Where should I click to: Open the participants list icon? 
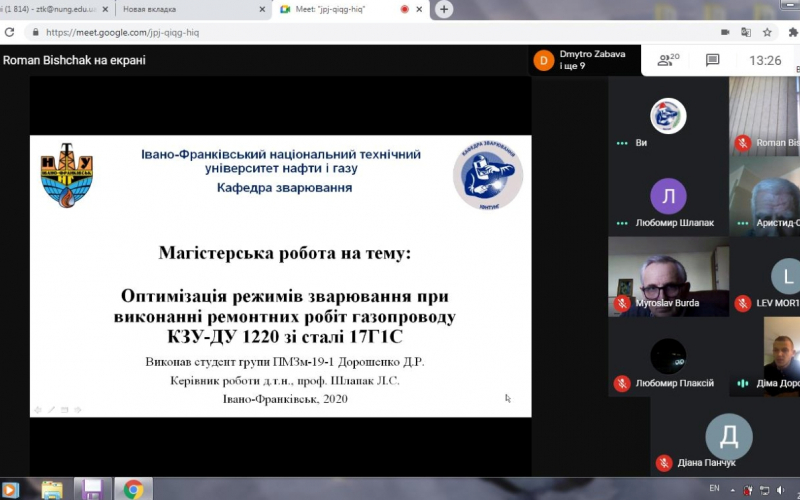667,60
